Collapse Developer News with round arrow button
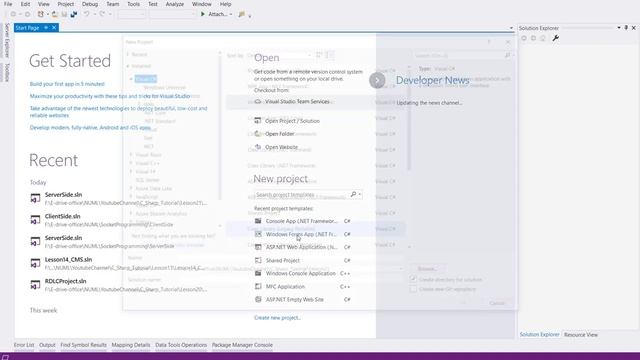The height and width of the screenshot is (360, 640). (377, 80)
